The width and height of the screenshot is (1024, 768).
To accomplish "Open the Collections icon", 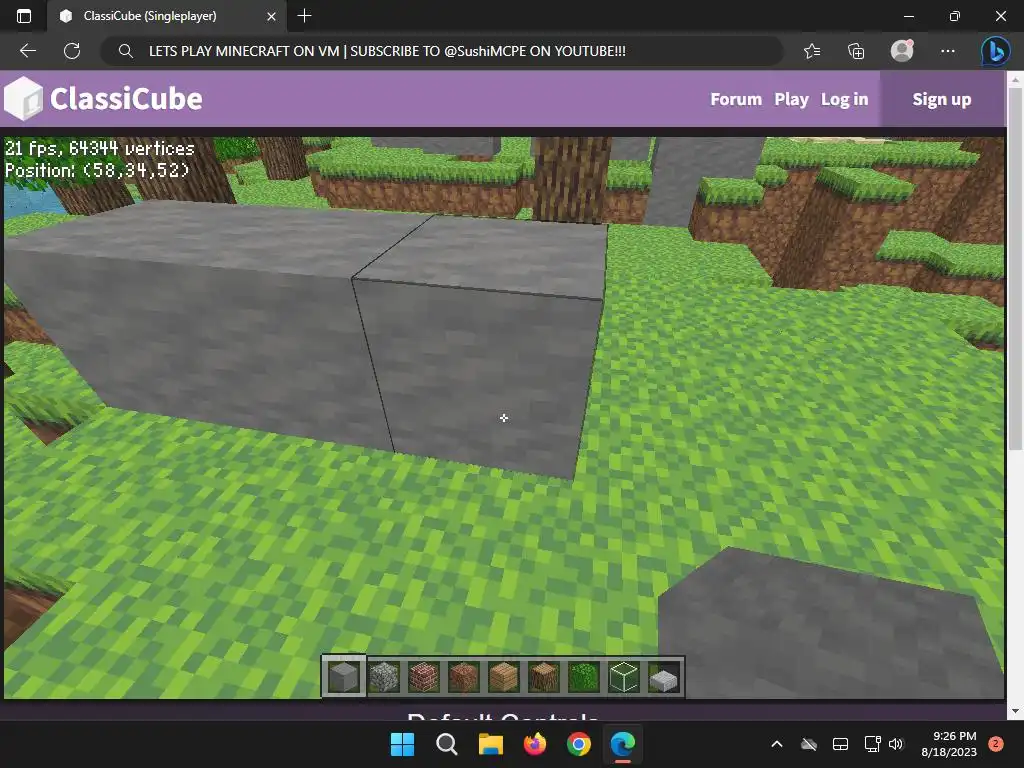I will (856, 51).
